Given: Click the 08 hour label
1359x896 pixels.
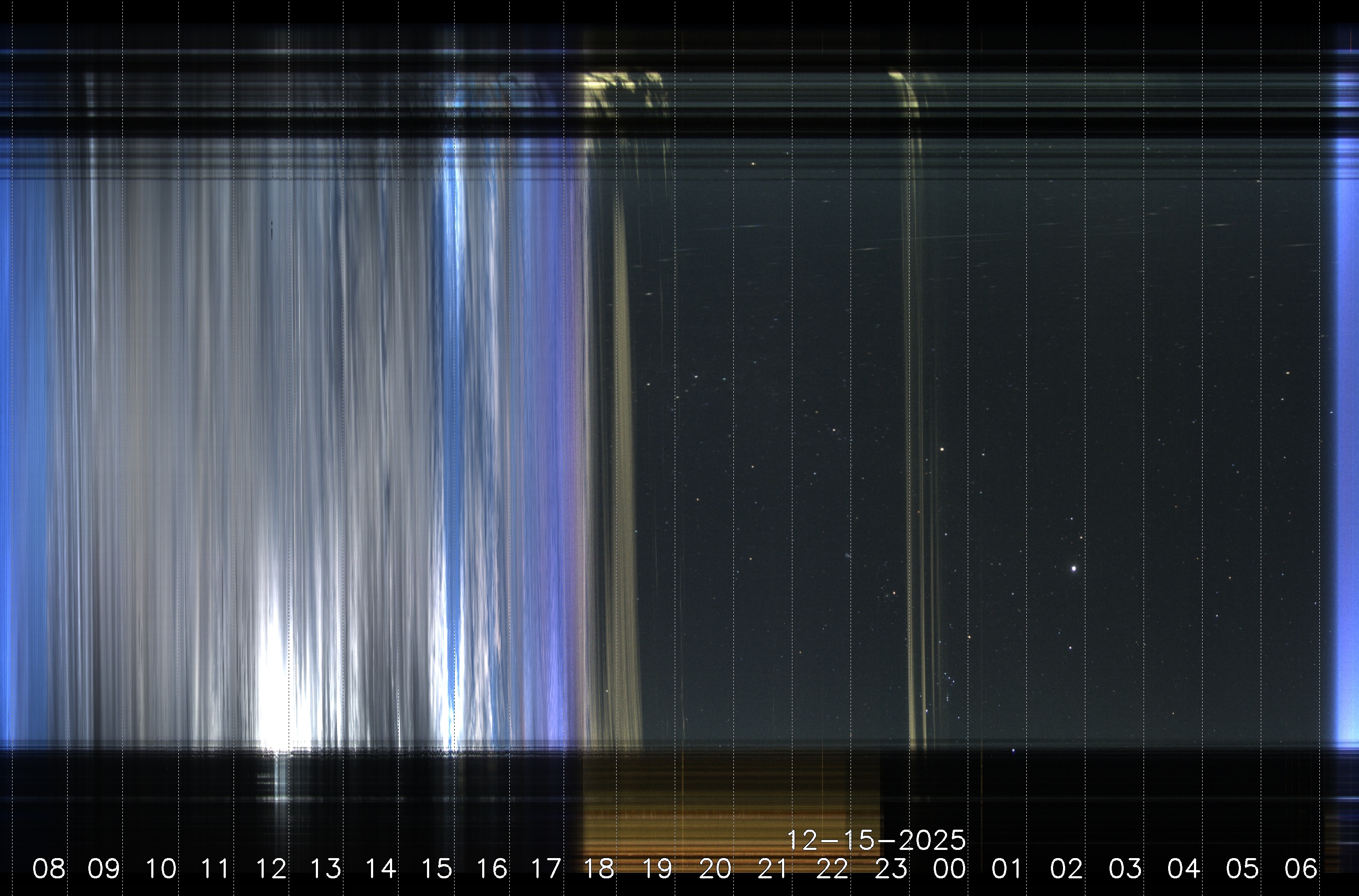Looking at the screenshot, I should tap(49, 869).
